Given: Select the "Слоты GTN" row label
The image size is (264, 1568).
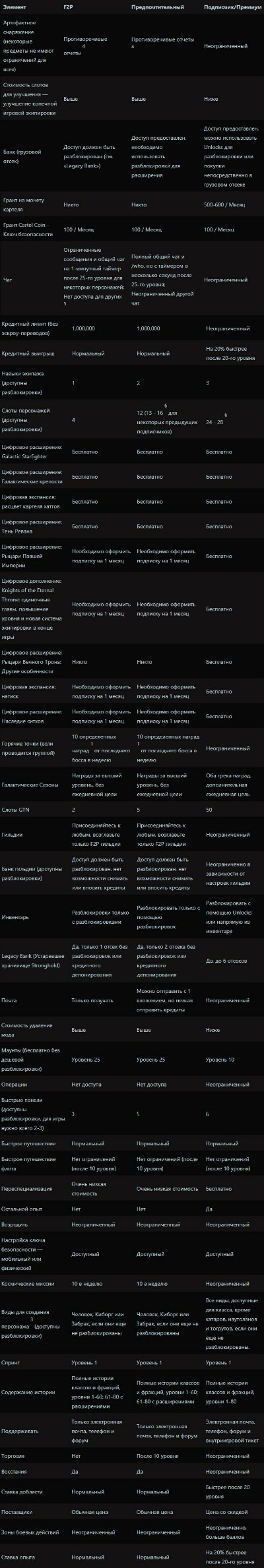Looking at the screenshot, I should 16,808.
